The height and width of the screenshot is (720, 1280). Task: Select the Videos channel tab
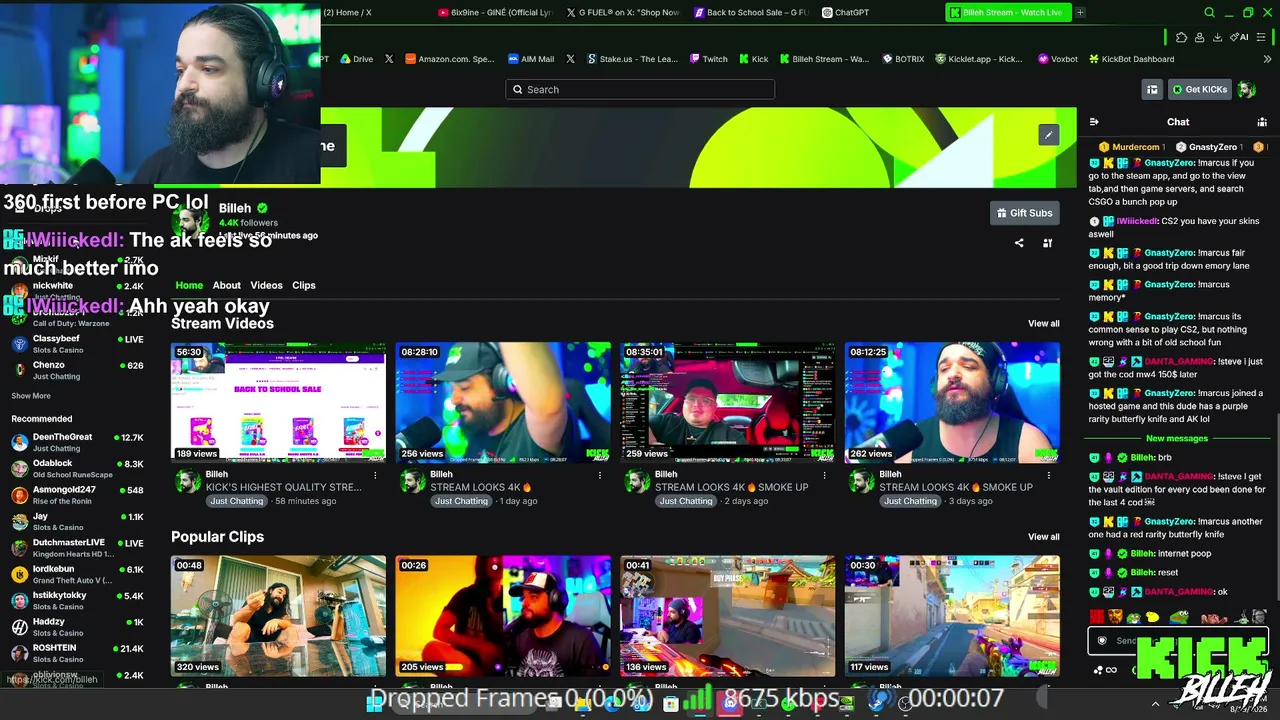coord(266,285)
